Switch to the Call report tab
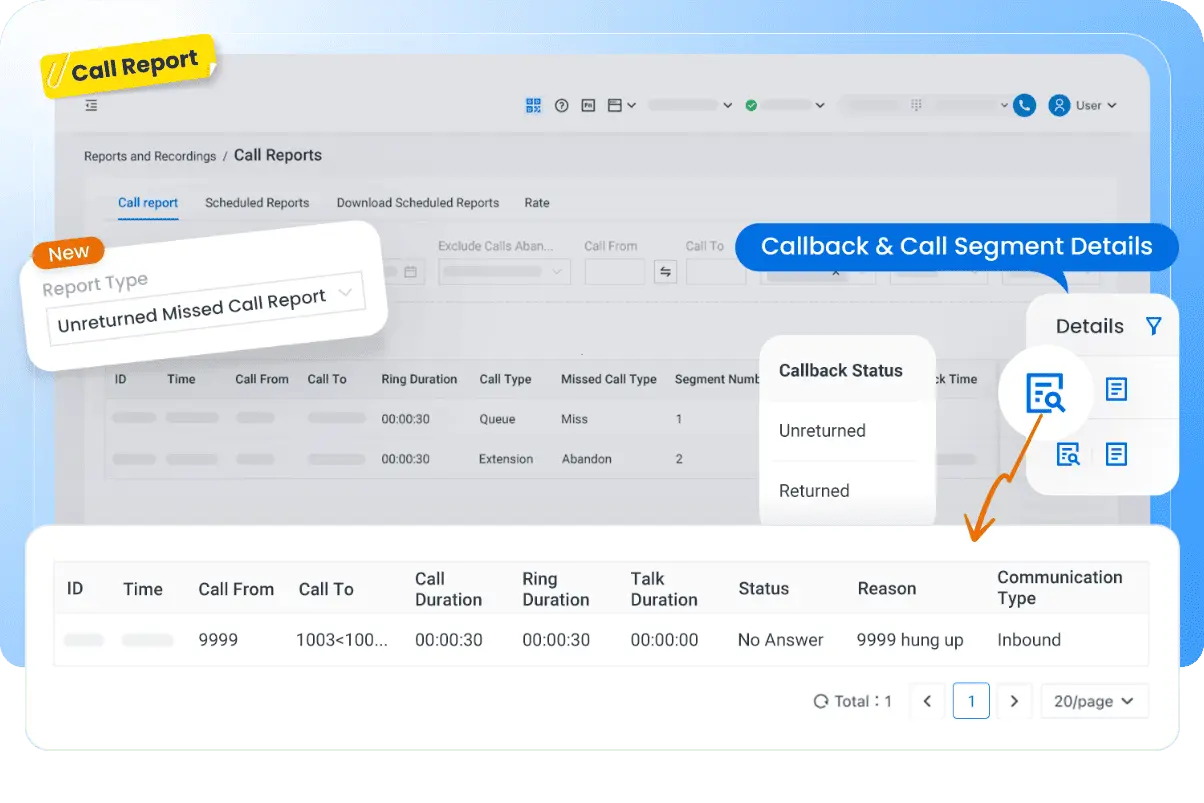The height and width of the screenshot is (803, 1204). (x=148, y=203)
